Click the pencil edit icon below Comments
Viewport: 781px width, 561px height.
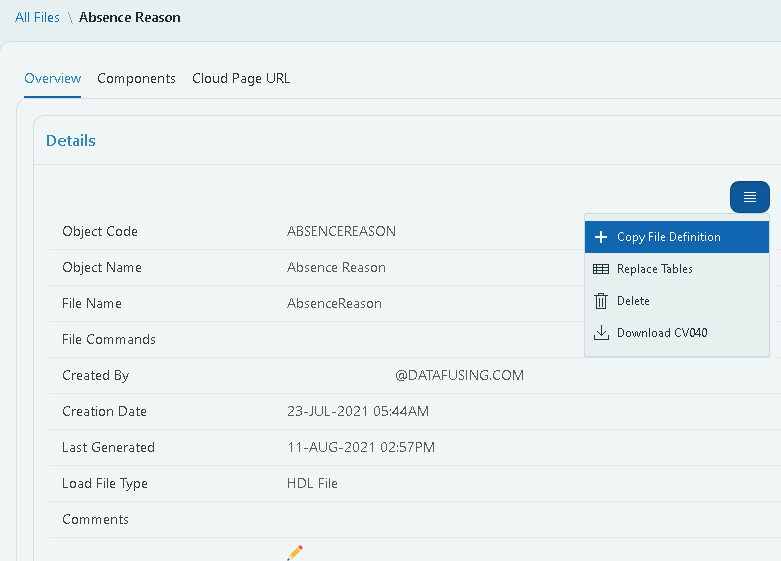click(x=295, y=553)
